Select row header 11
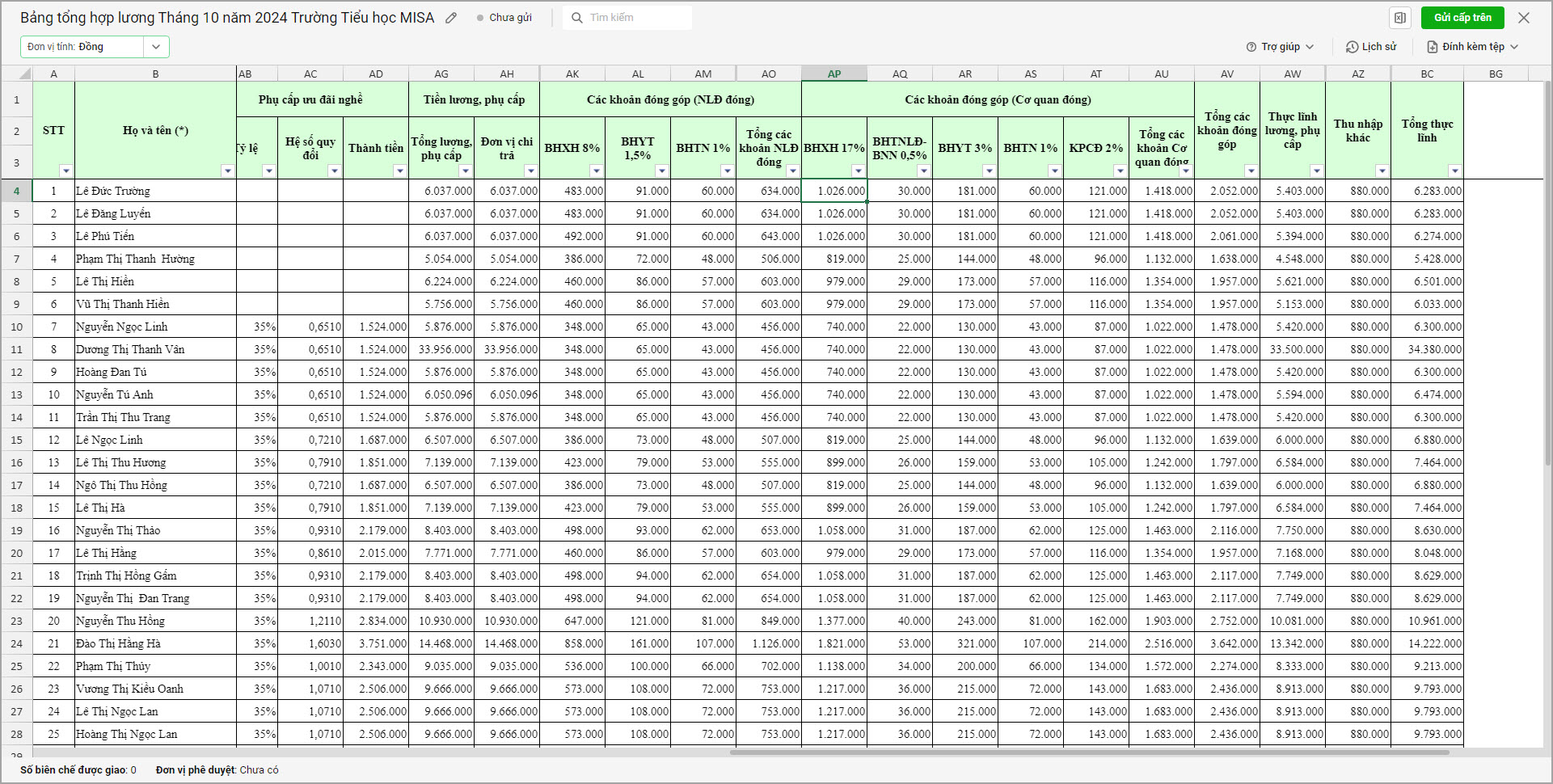This screenshot has width=1553, height=784. point(16,350)
